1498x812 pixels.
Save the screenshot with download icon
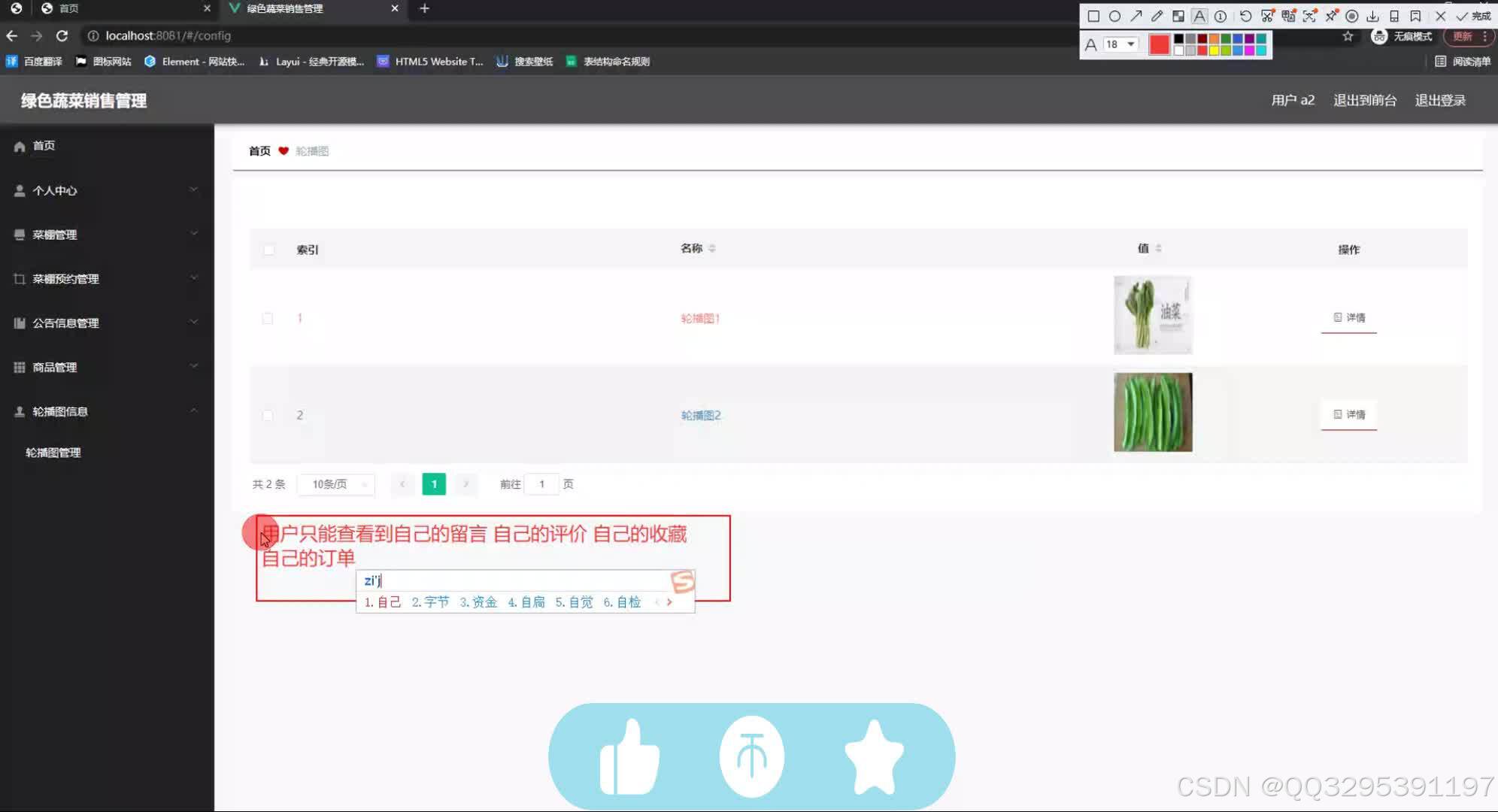tap(1372, 16)
